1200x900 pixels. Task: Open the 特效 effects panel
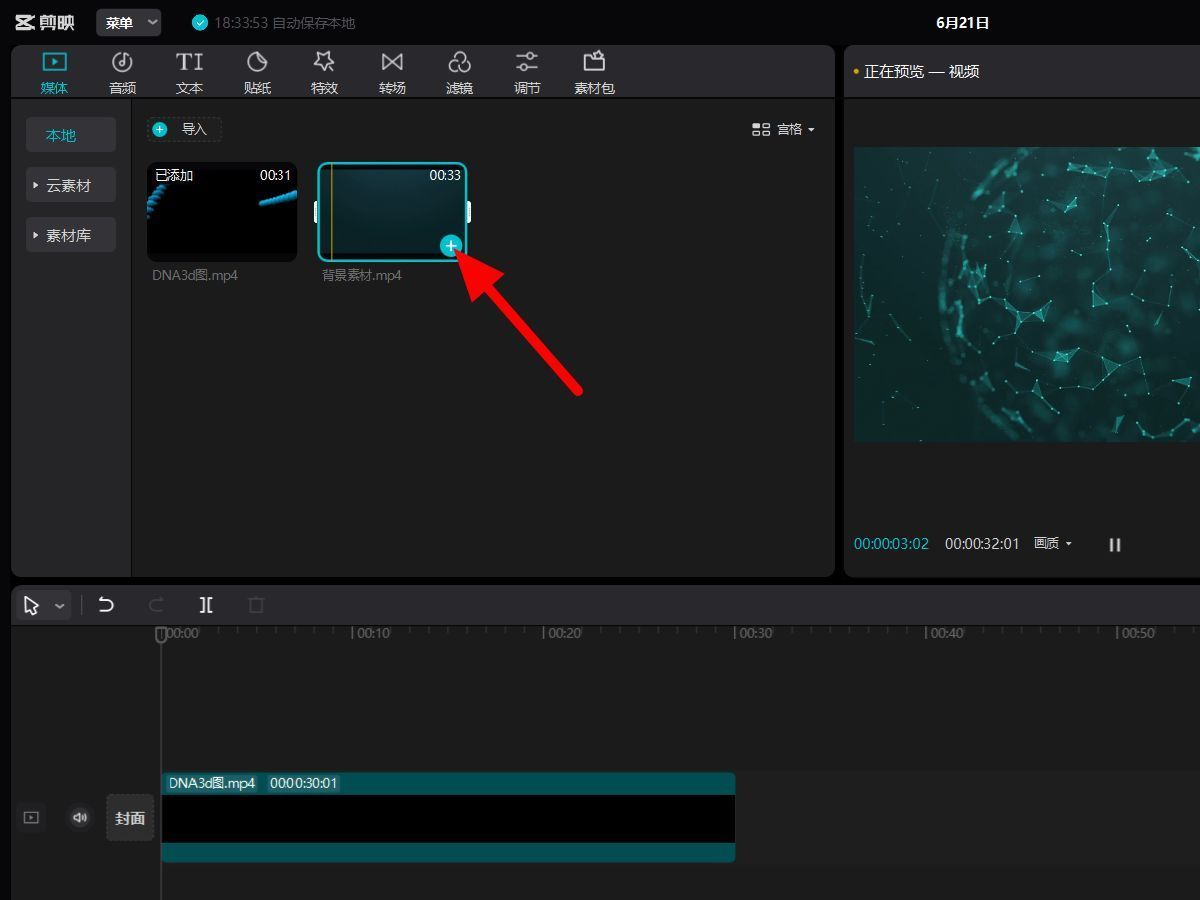tap(324, 72)
